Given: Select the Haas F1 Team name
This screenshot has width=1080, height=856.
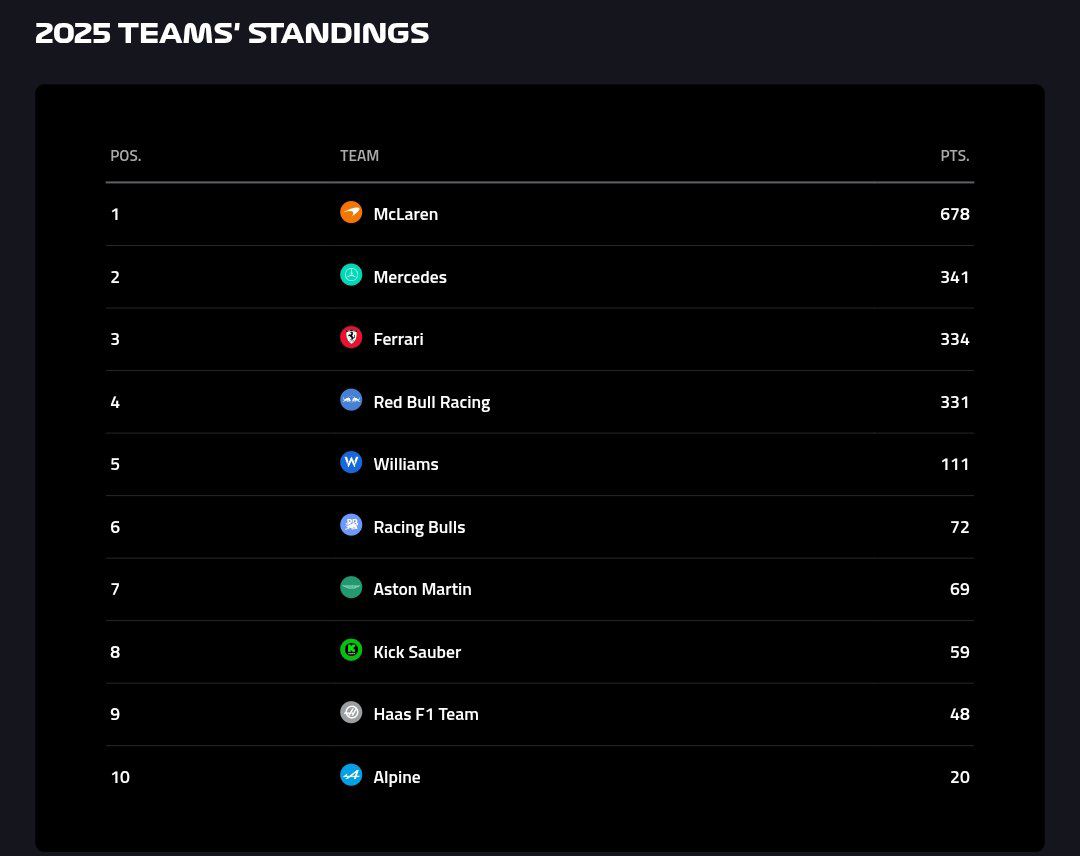Looking at the screenshot, I should [x=425, y=714].
